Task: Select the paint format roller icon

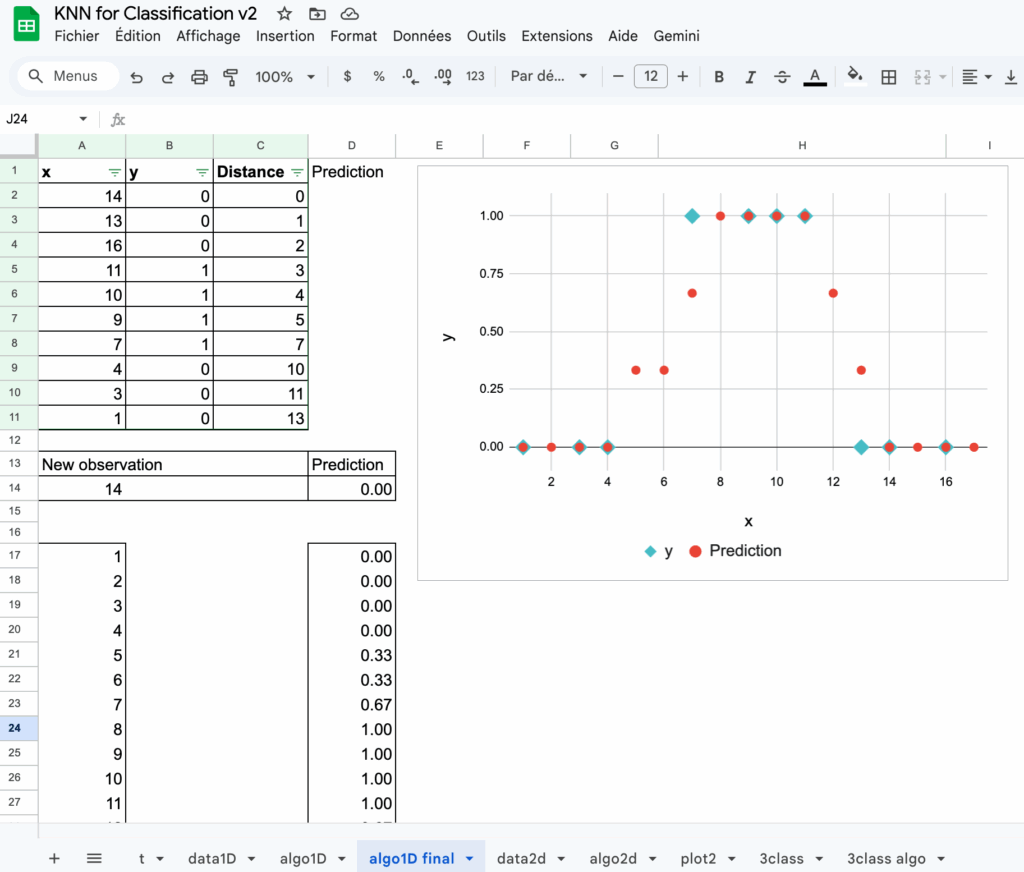Action: (x=231, y=77)
